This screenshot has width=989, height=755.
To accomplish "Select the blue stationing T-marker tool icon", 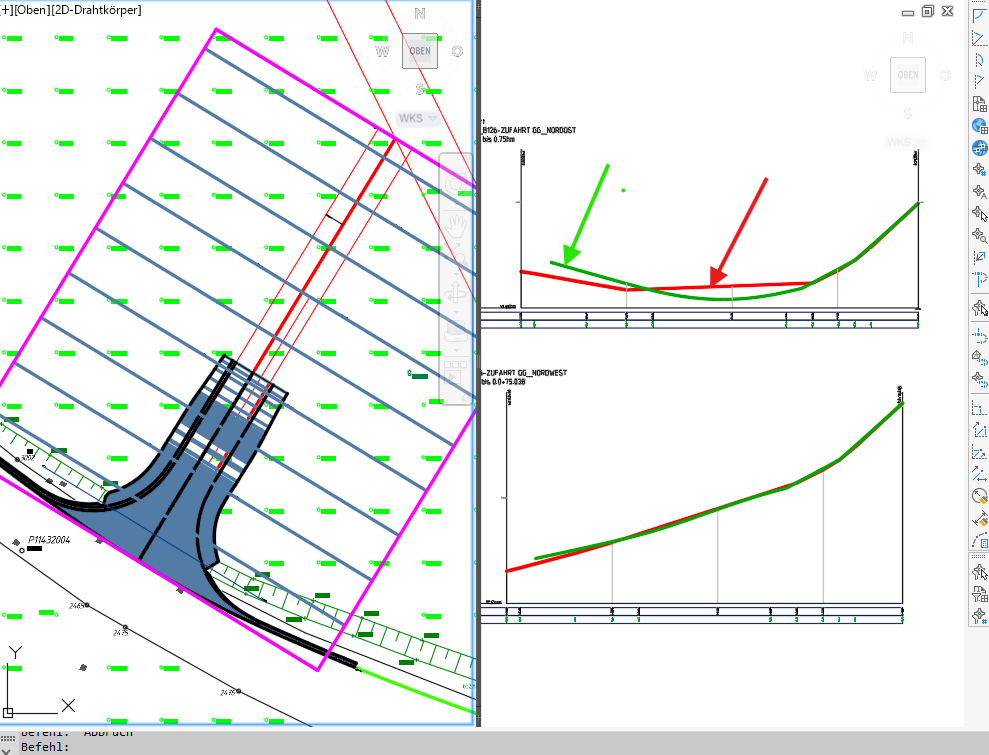I will 980,279.
